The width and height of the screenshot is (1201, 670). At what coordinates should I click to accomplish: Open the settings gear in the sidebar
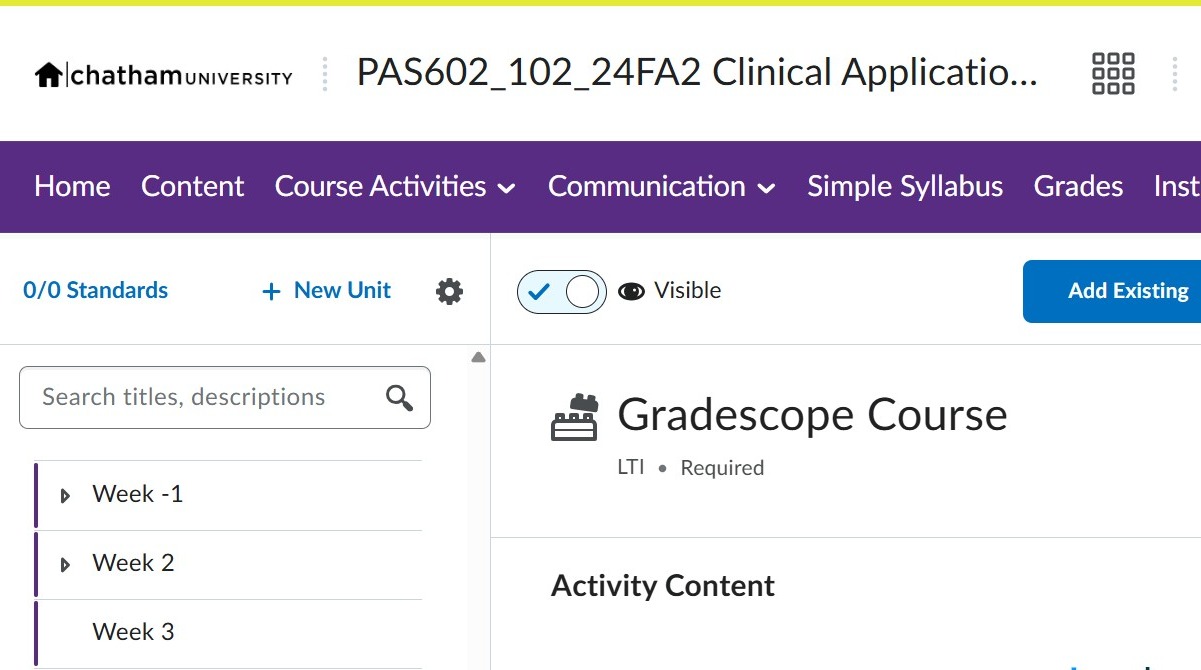pos(450,291)
